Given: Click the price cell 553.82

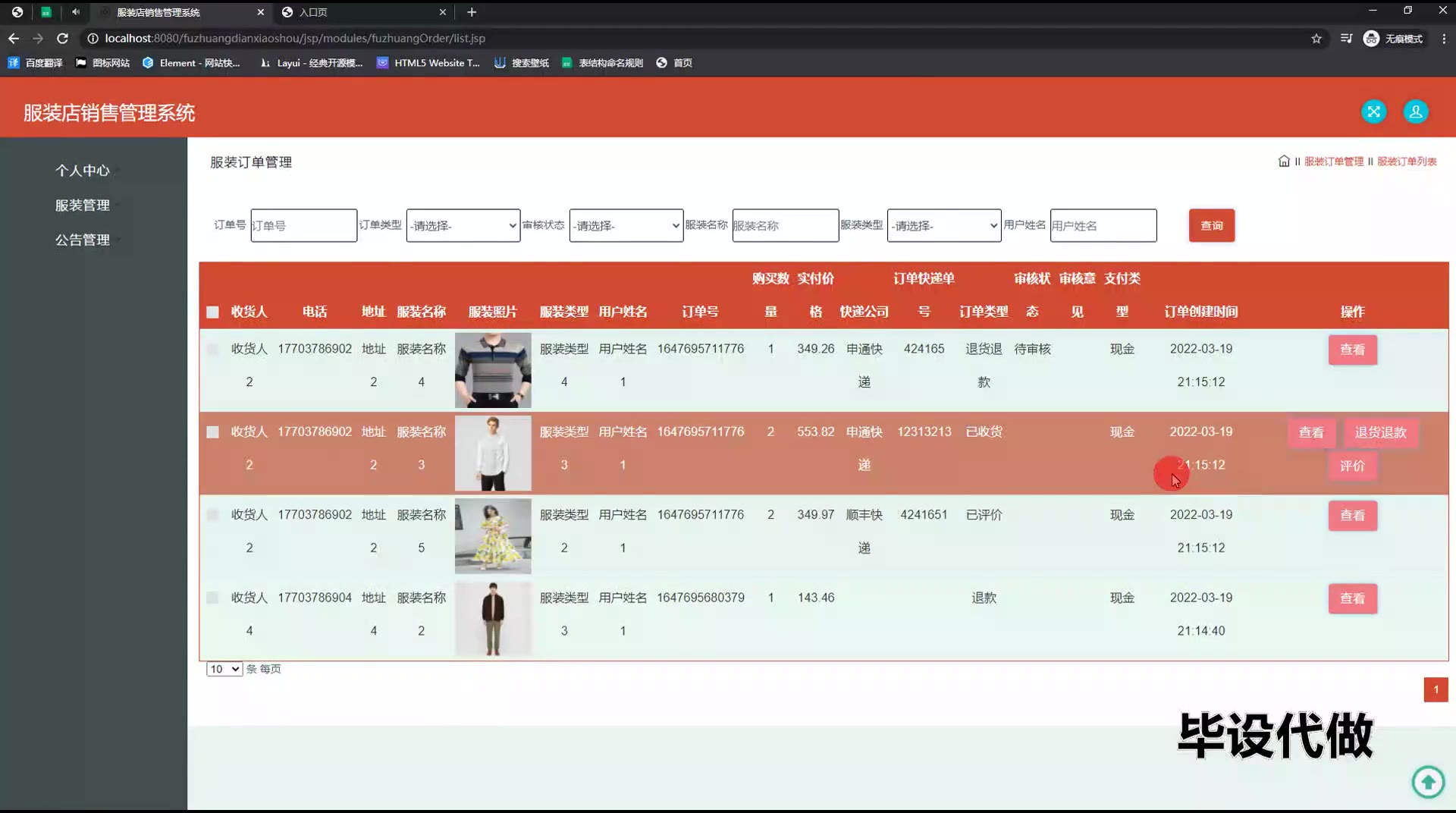Looking at the screenshot, I should 815,432.
